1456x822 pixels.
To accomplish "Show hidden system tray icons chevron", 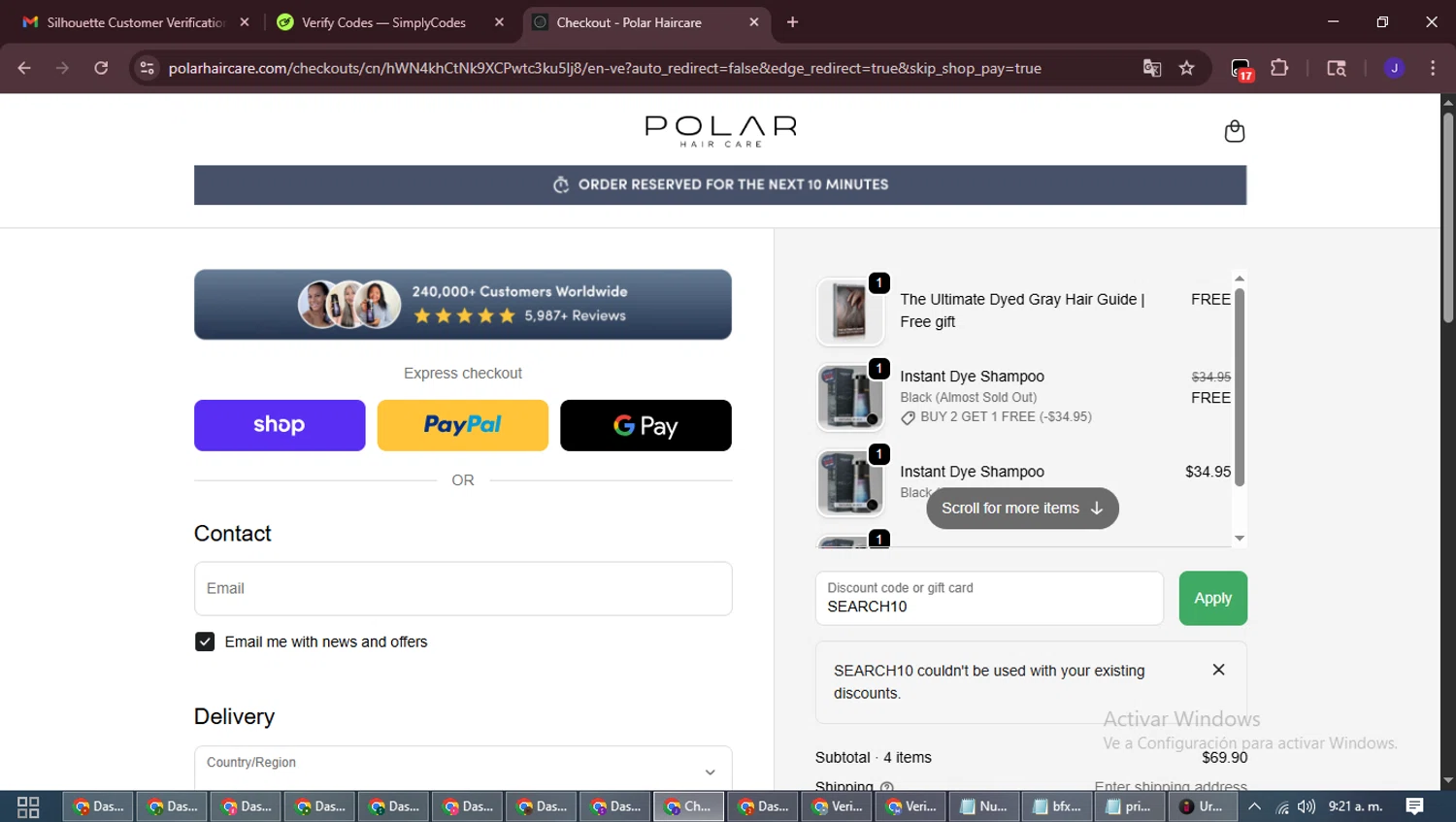I will click(1254, 806).
